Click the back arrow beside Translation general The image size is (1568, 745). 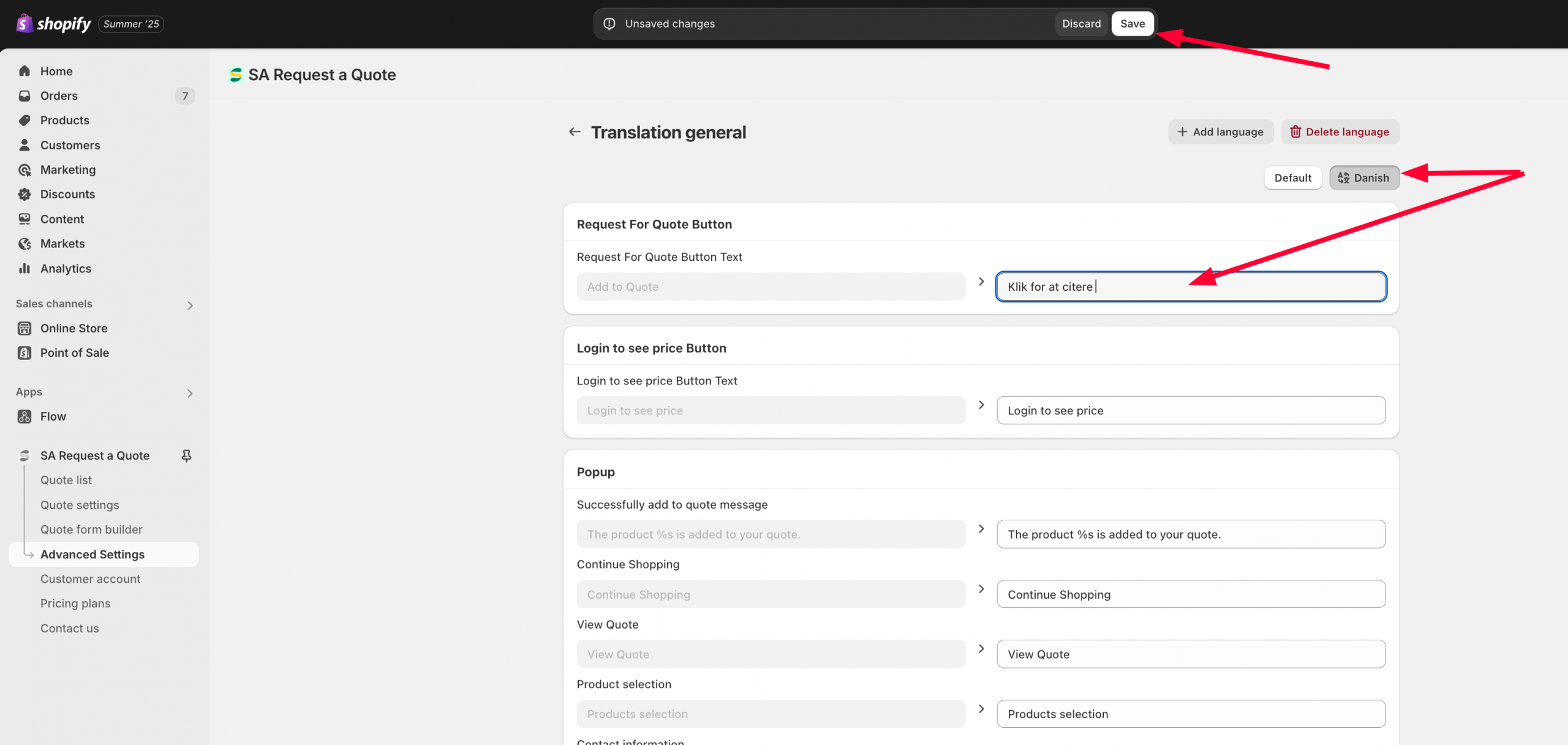[574, 132]
